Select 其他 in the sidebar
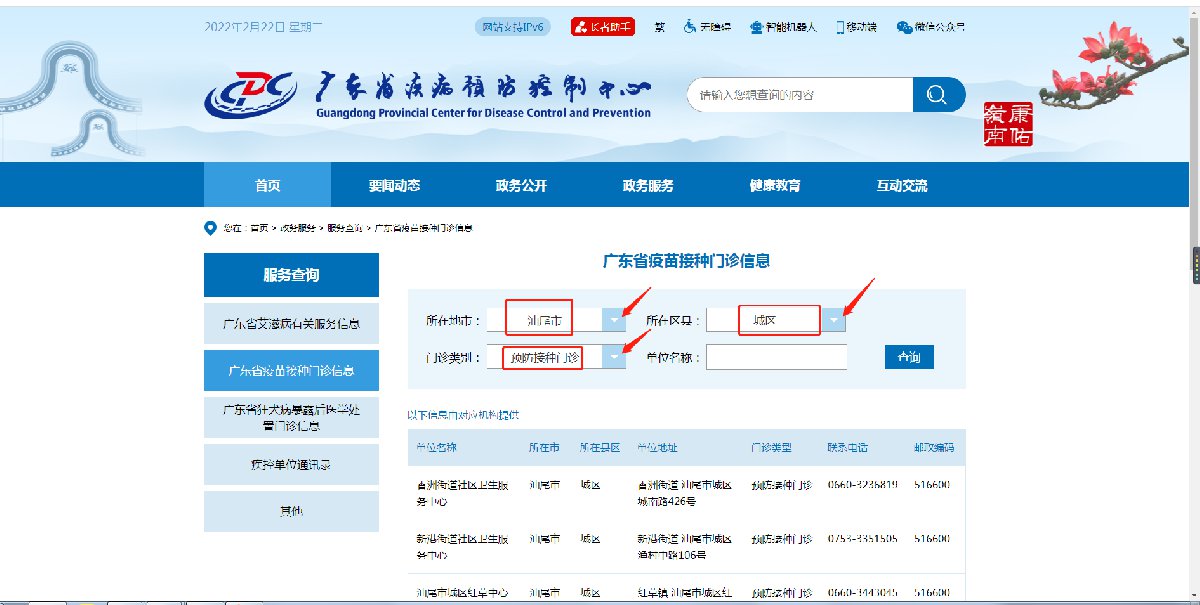Image resolution: width=1200 pixels, height=605 pixels. click(291, 511)
